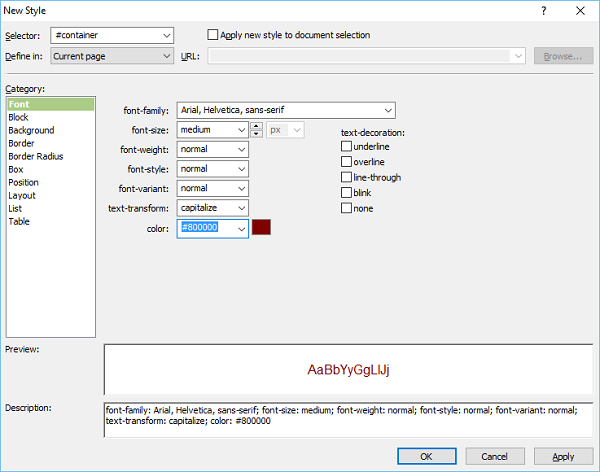Click font-size stepper down arrow
The height and width of the screenshot is (472, 600).
(256, 134)
